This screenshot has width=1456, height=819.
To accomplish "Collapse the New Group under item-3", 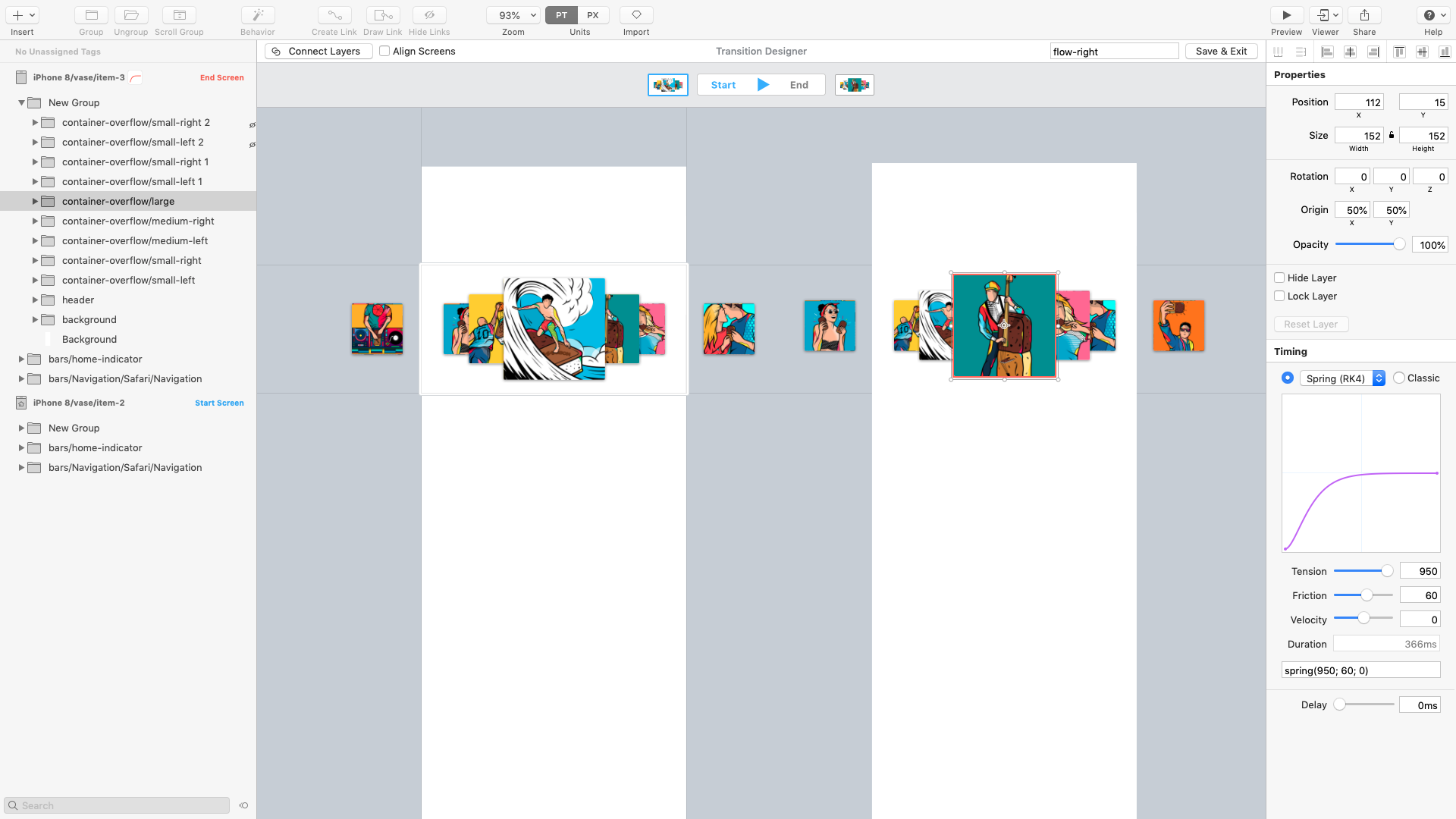I will pyautogui.click(x=21, y=102).
